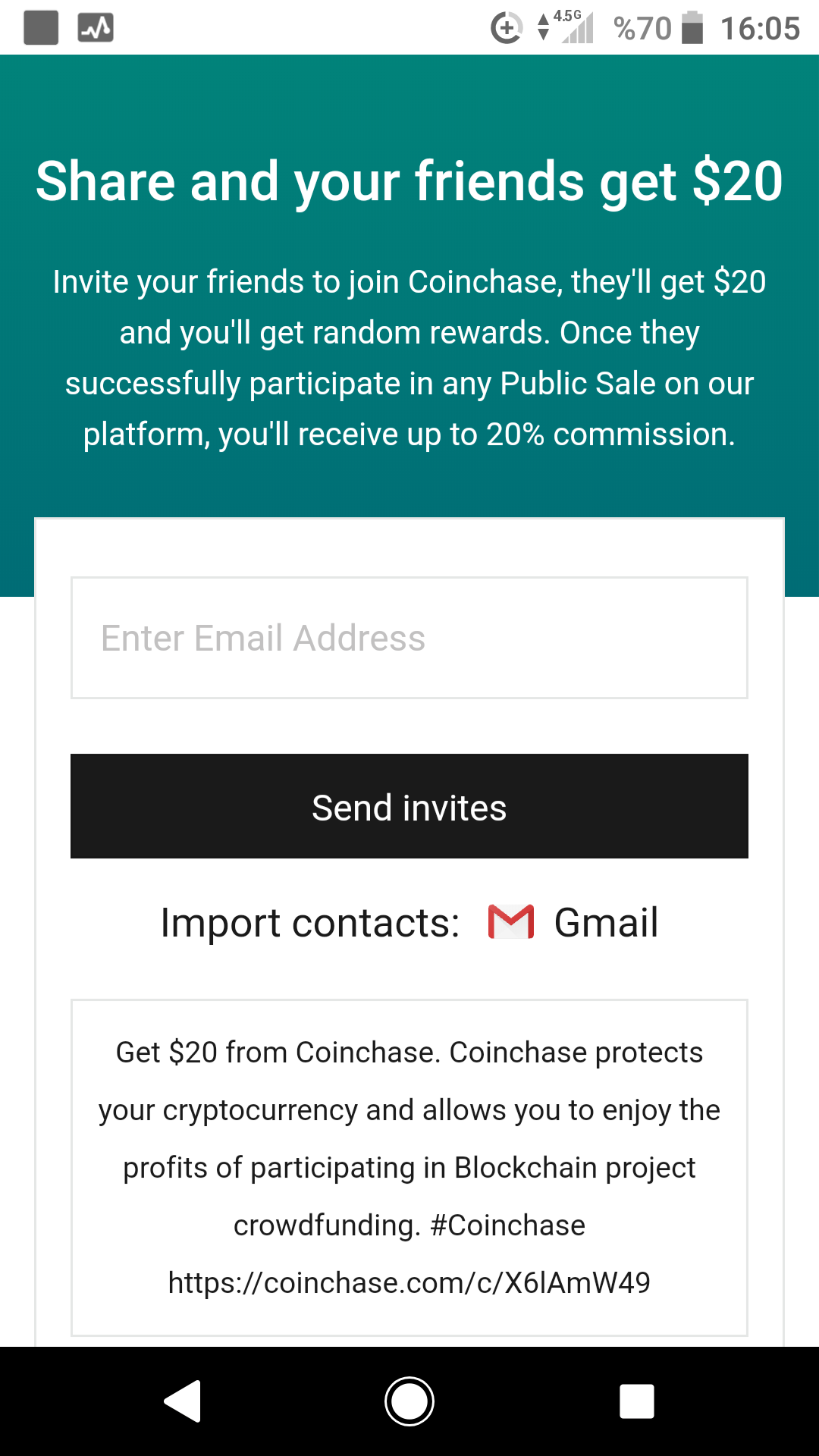Image resolution: width=819 pixels, height=1456 pixels.
Task: Tap the activity pulse notification icon
Action: click(96, 28)
